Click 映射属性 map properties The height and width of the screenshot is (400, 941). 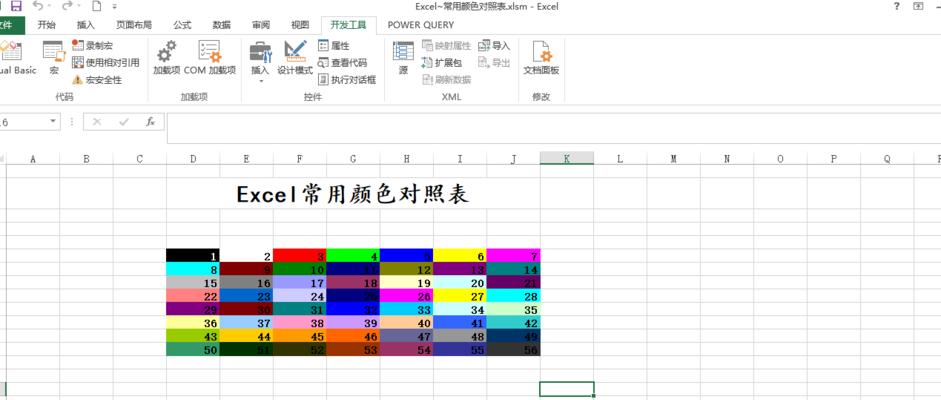[x=446, y=46]
